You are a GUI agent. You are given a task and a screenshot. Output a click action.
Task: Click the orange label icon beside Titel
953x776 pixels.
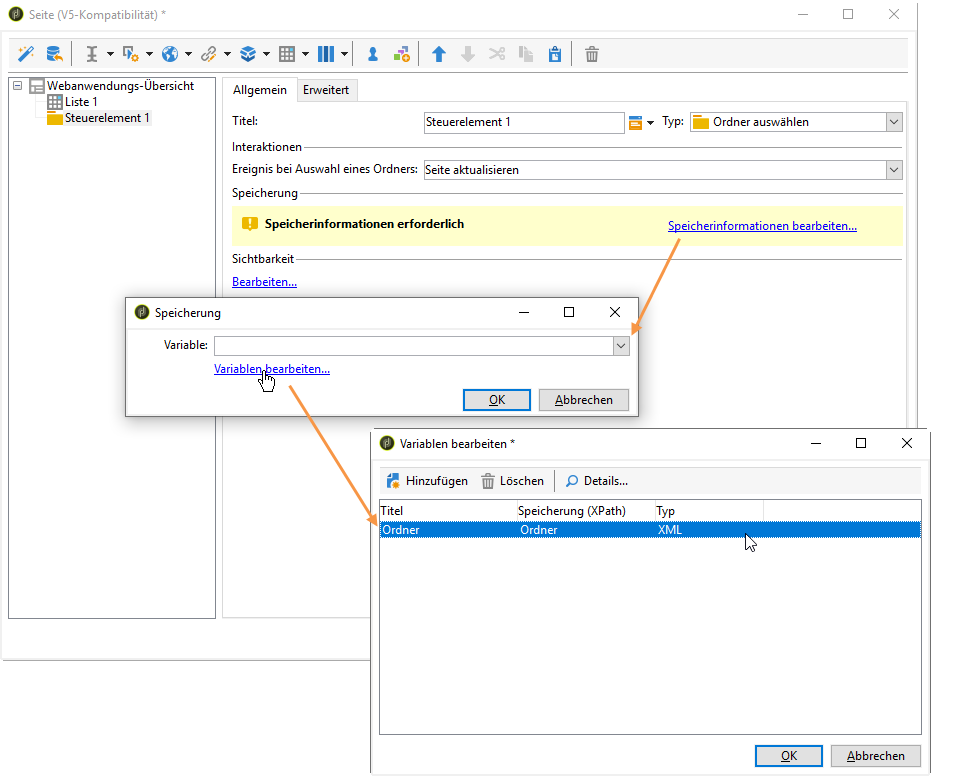(635, 122)
